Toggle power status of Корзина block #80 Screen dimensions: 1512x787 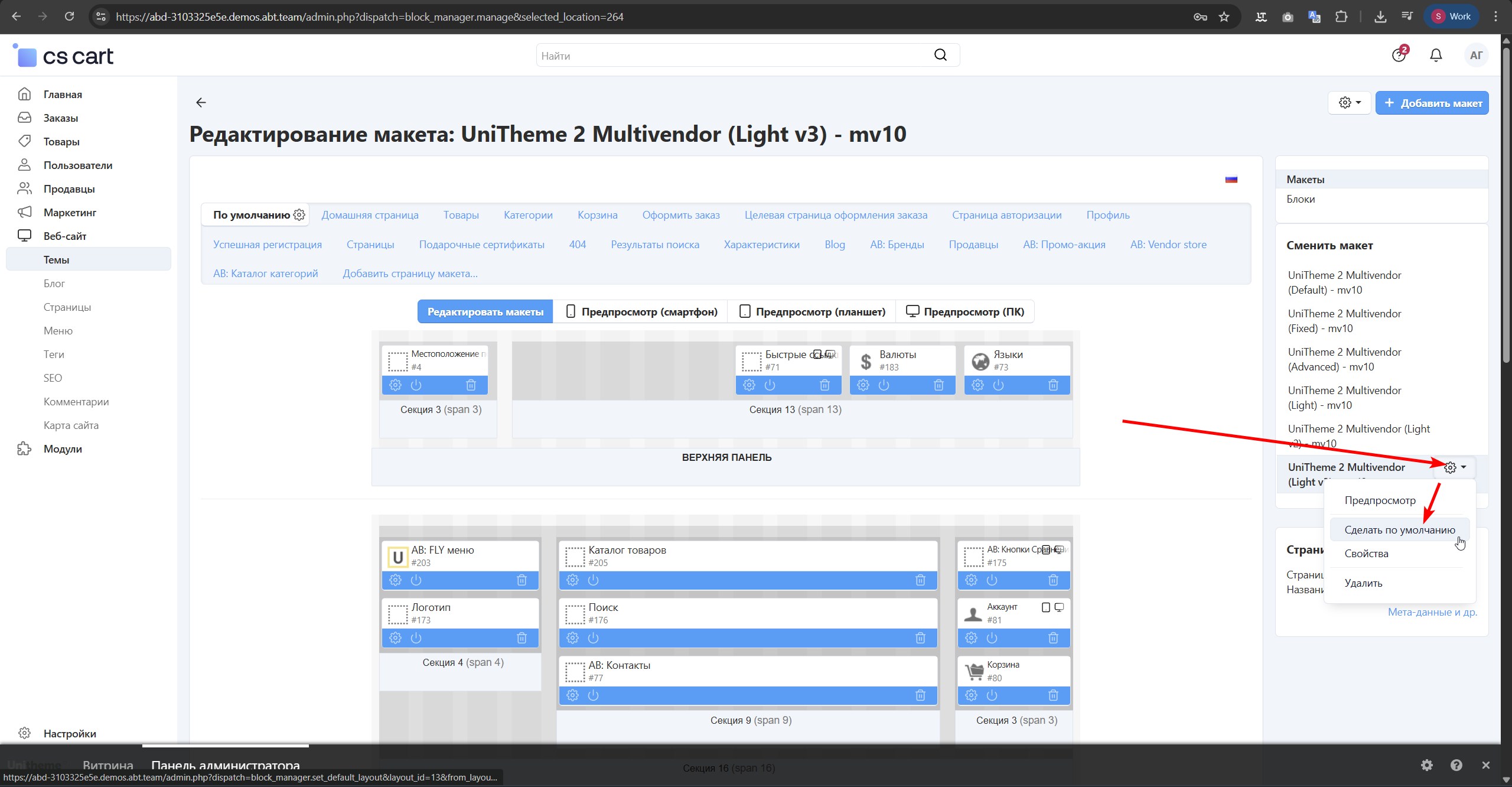coord(992,695)
